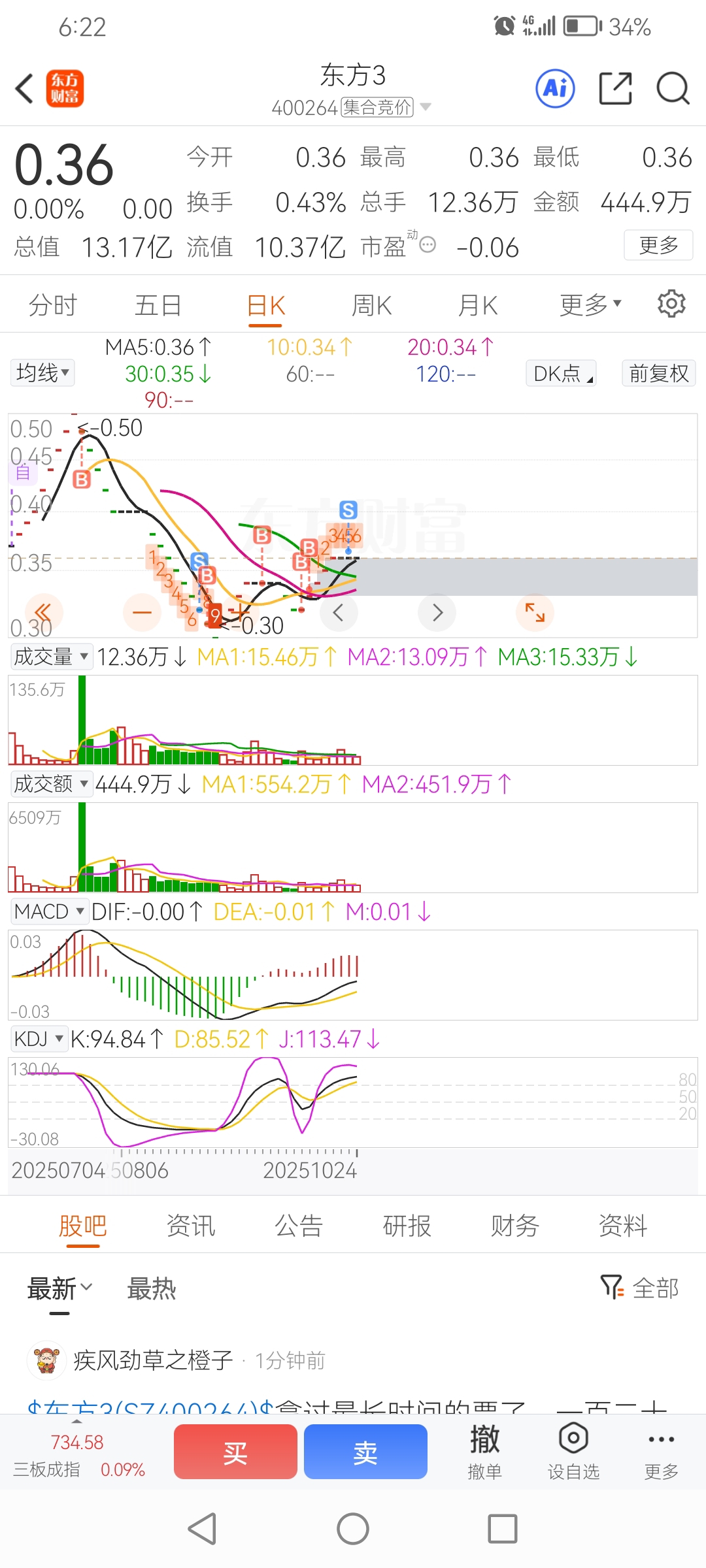Viewport: 706px width, 1568px height.
Task: Open MACD indicator dropdown
Action: click(49, 911)
